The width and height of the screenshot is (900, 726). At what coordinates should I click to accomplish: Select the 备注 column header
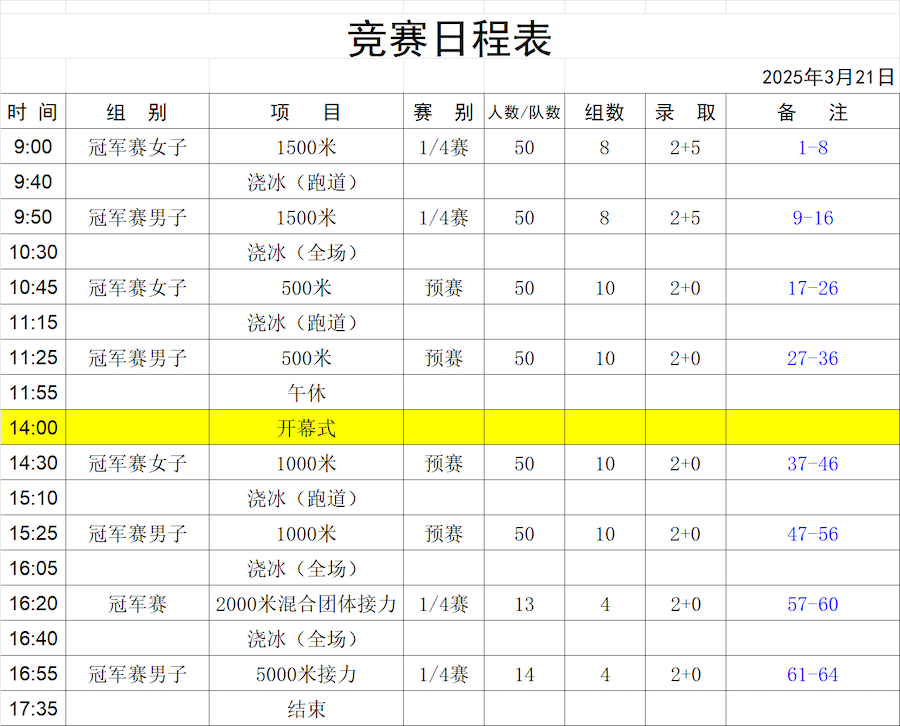[812, 112]
